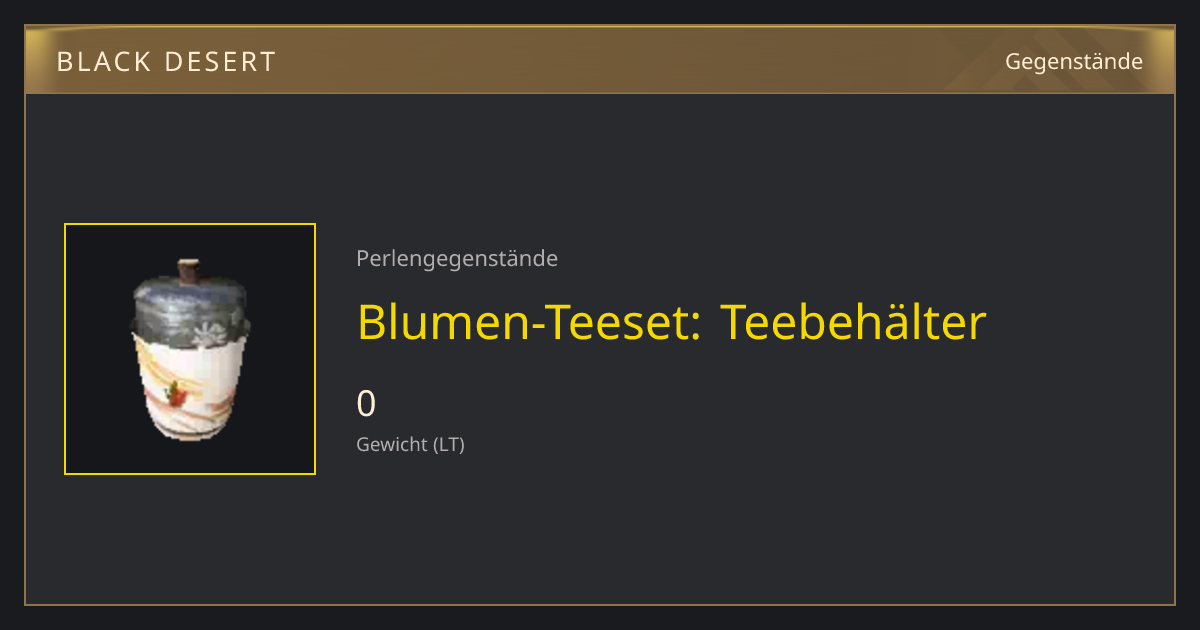1200x630 pixels.
Task: Click the golden header banner center
Action: click(600, 60)
